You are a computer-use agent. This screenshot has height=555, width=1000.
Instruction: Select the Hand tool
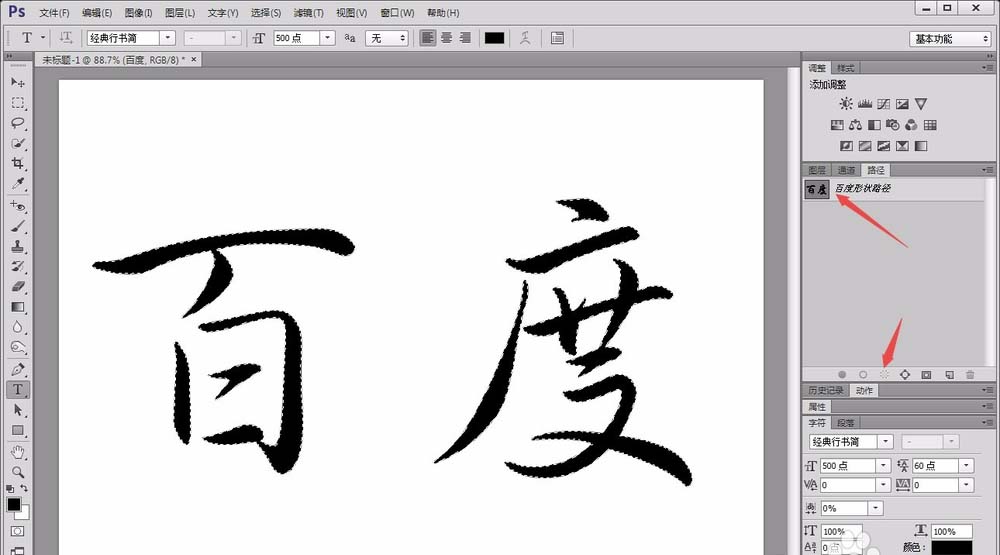coord(18,452)
